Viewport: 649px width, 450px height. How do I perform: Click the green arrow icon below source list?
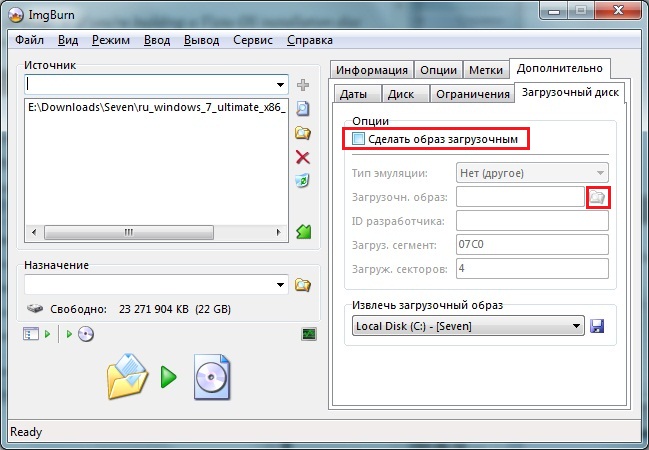pyautogui.click(x=303, y=231)
